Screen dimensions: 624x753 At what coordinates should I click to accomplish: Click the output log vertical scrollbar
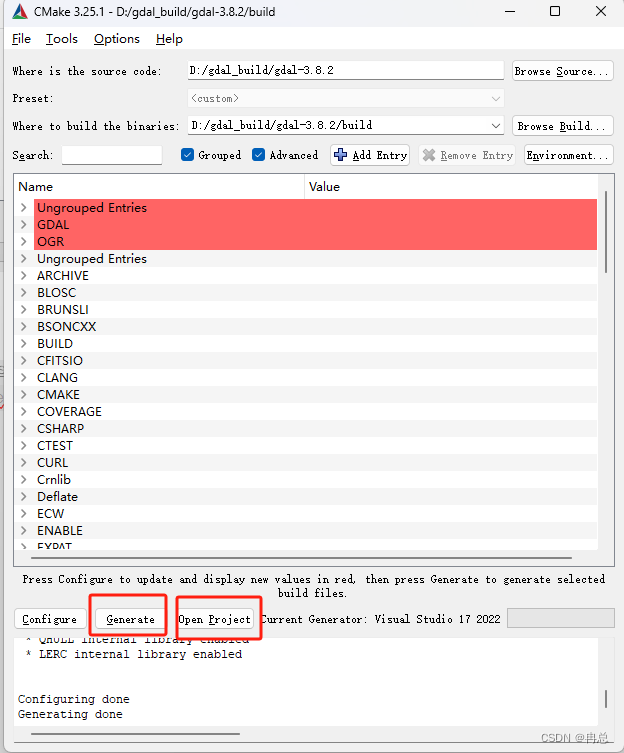point(606,699)
